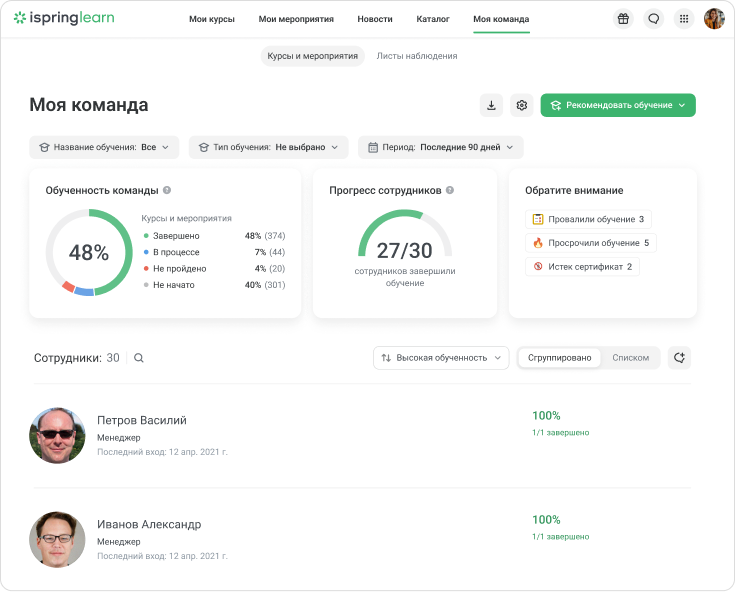Click help icon next to Обученность команды
Screen dimensions: 735x592
pyautogui.click(x=167, y=190)
